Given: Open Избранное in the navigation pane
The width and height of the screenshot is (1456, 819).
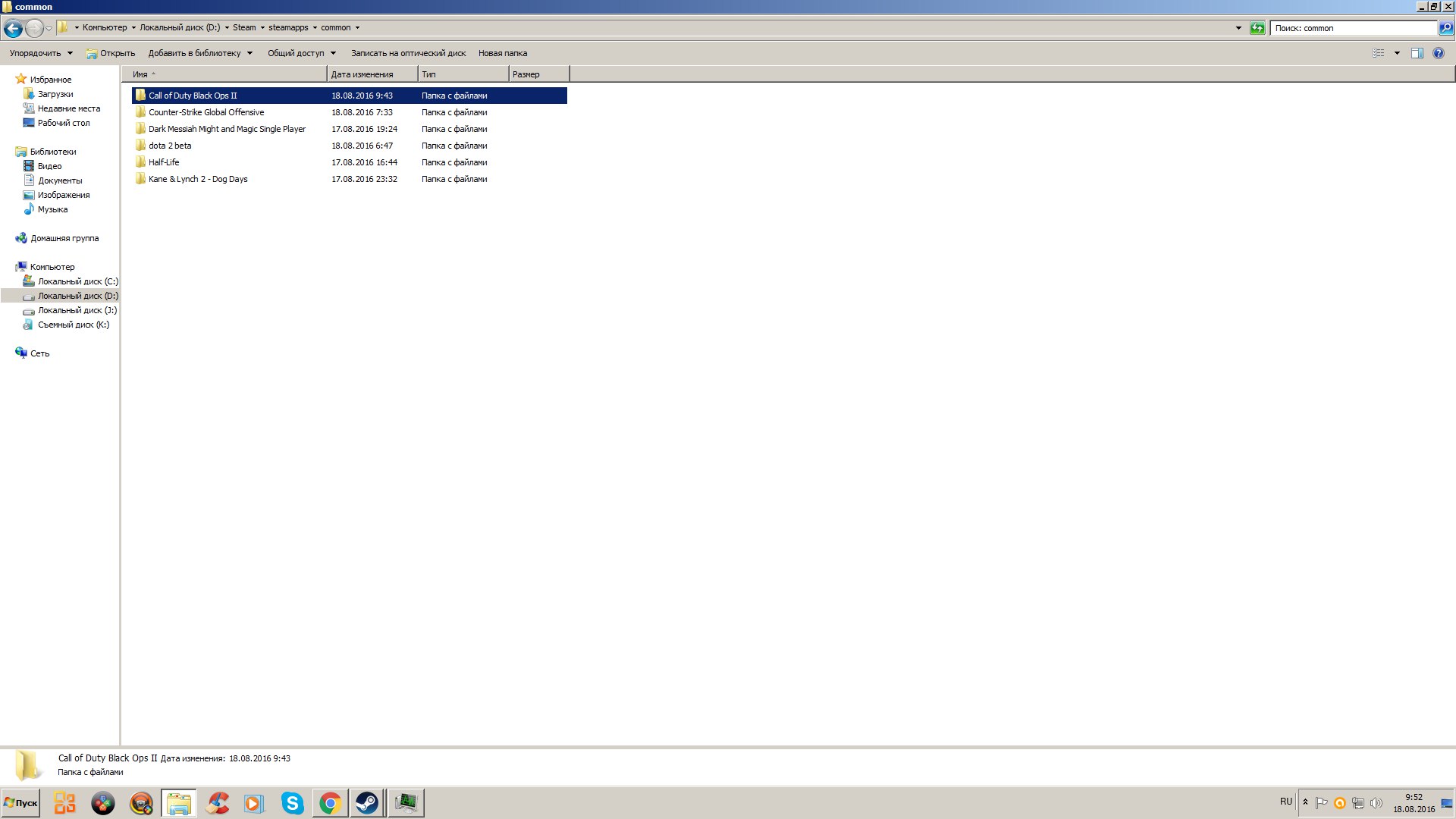Looking at the screenshot, I should pyautogui.click(x=50, y=80).
